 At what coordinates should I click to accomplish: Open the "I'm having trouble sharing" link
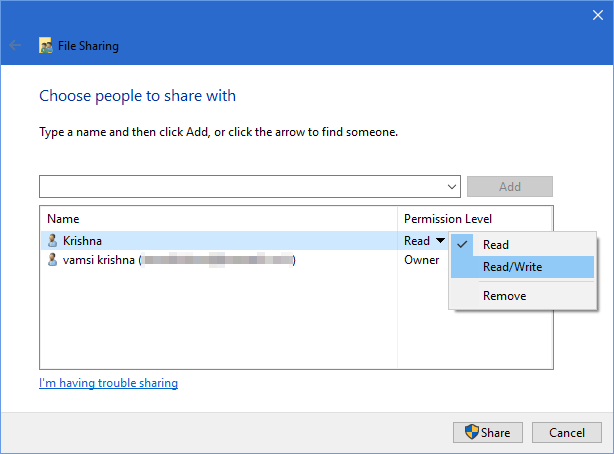(x=108, y=383)
